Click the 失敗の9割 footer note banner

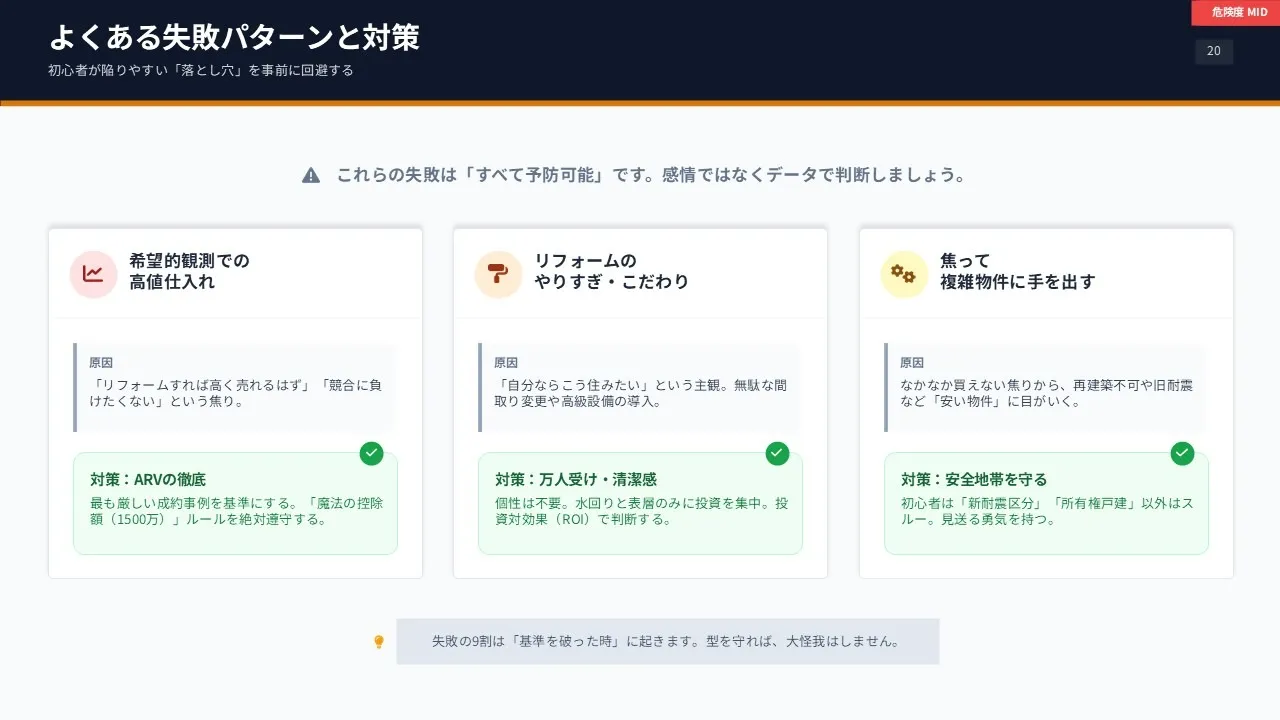pos(667,641)
